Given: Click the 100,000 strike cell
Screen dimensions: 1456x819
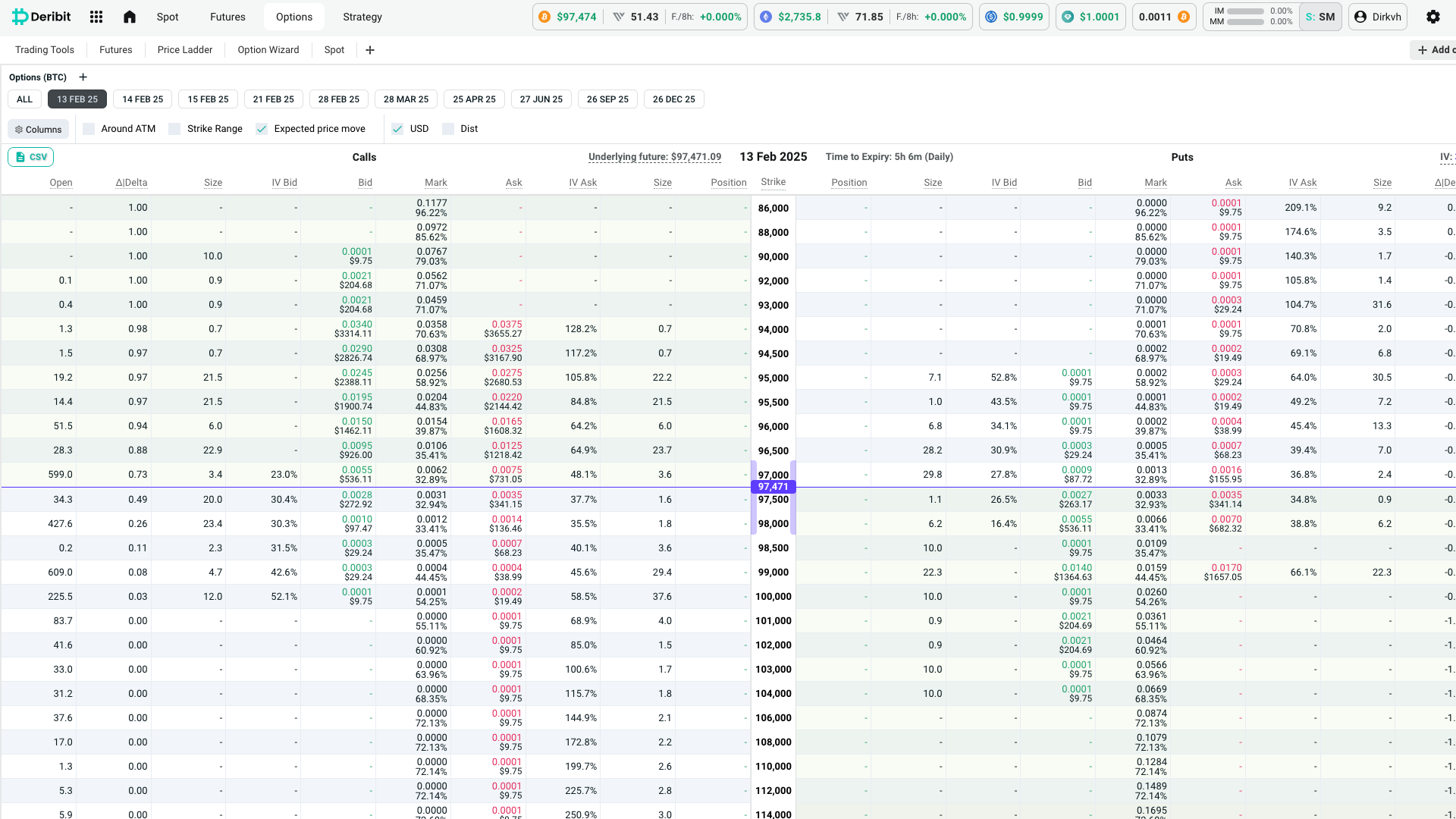Looking at the screenshot, I should coord(773,597).
